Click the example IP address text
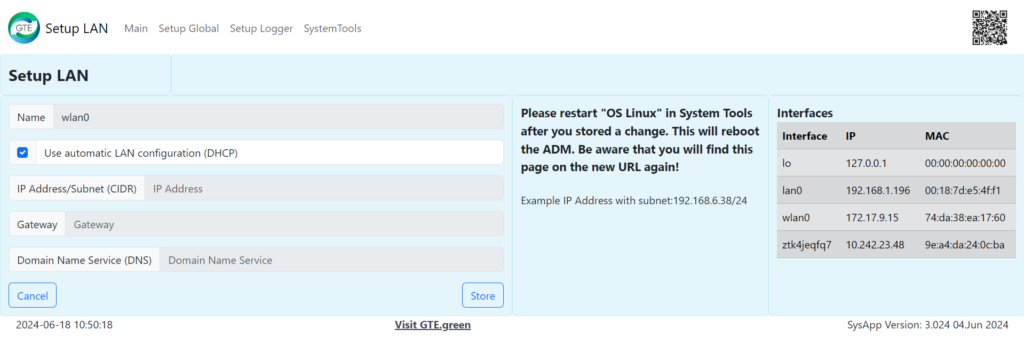 pyautogui.click(x=633, y=201)
